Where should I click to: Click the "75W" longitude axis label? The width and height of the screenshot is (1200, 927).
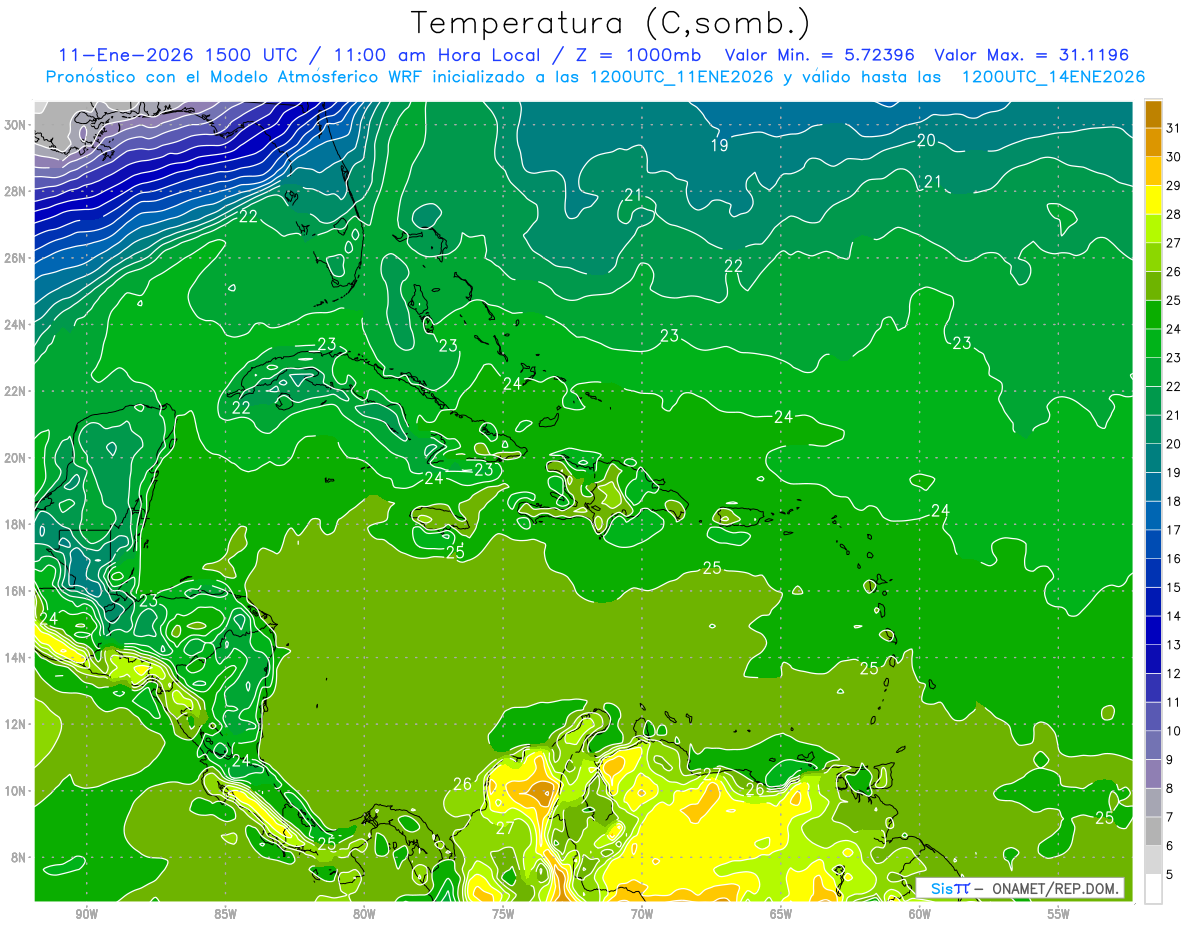point(503,914)
